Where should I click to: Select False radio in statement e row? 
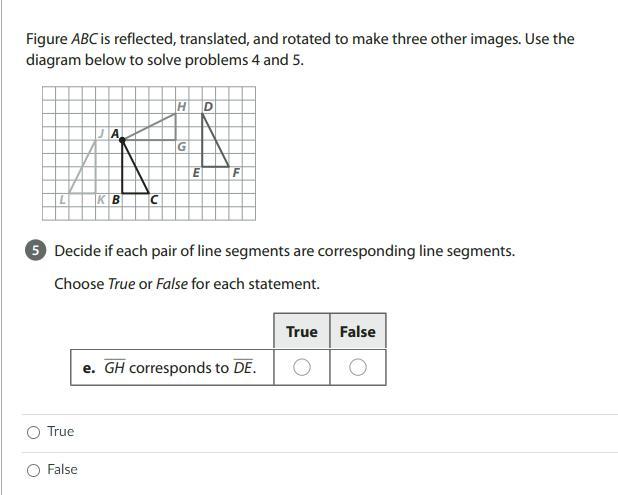(x=357, y=368)
